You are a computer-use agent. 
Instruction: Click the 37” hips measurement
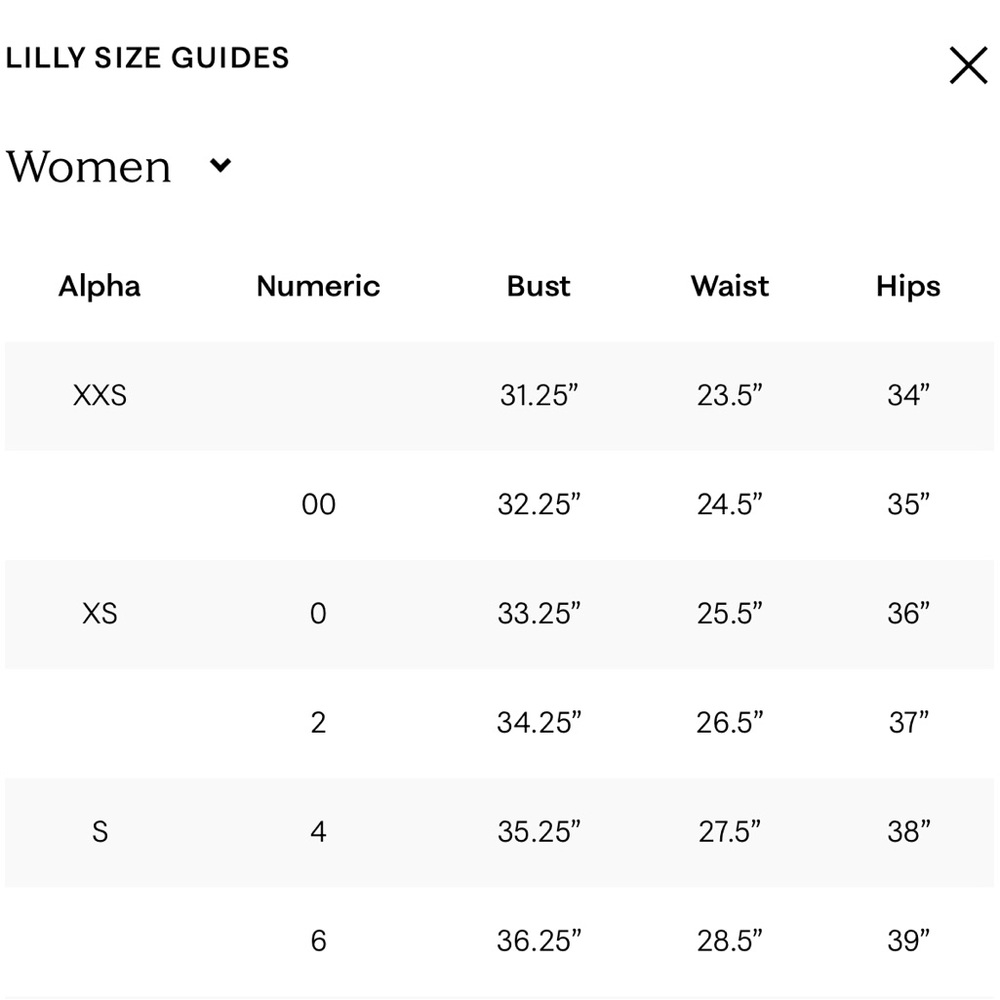click(x=908, y=723)
